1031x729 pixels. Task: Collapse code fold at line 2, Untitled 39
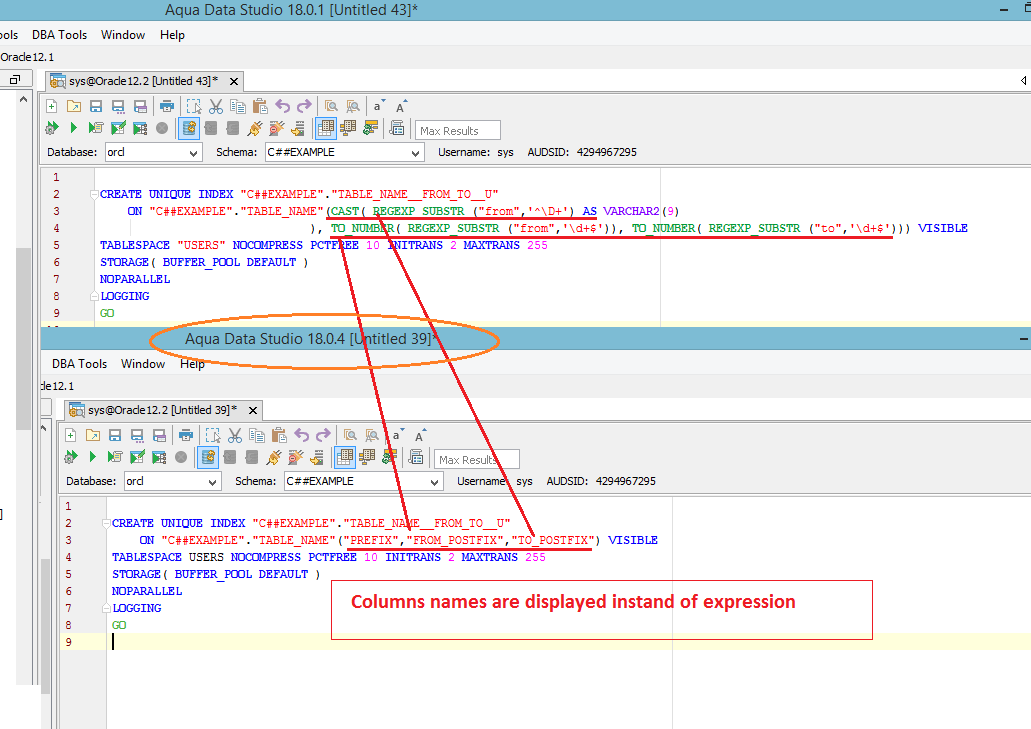coord(106,523)
